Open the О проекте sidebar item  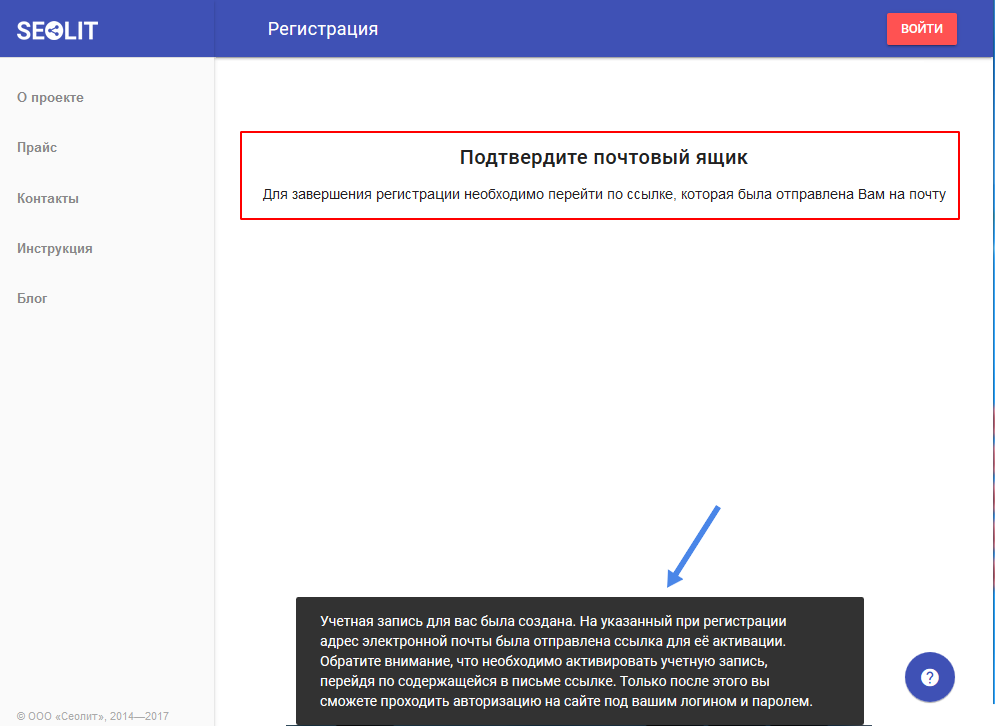pos(50,98)
